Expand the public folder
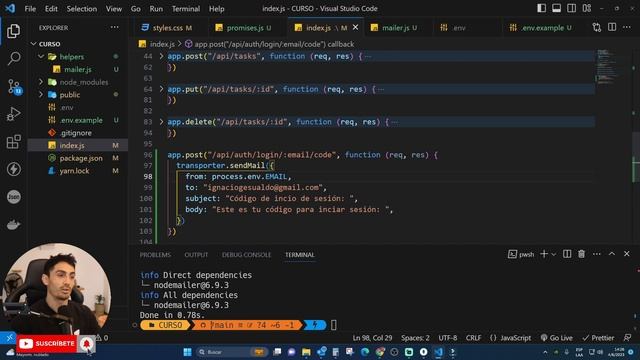 pyautogui.click(x=41, y=95)
